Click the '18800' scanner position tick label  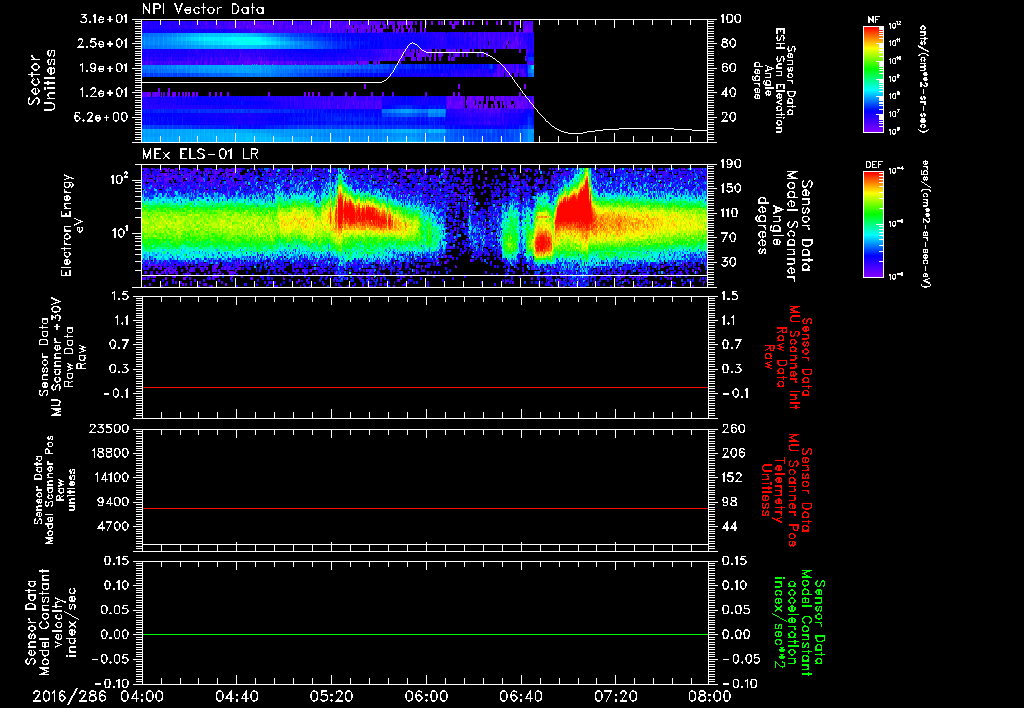tap(109, 453)
